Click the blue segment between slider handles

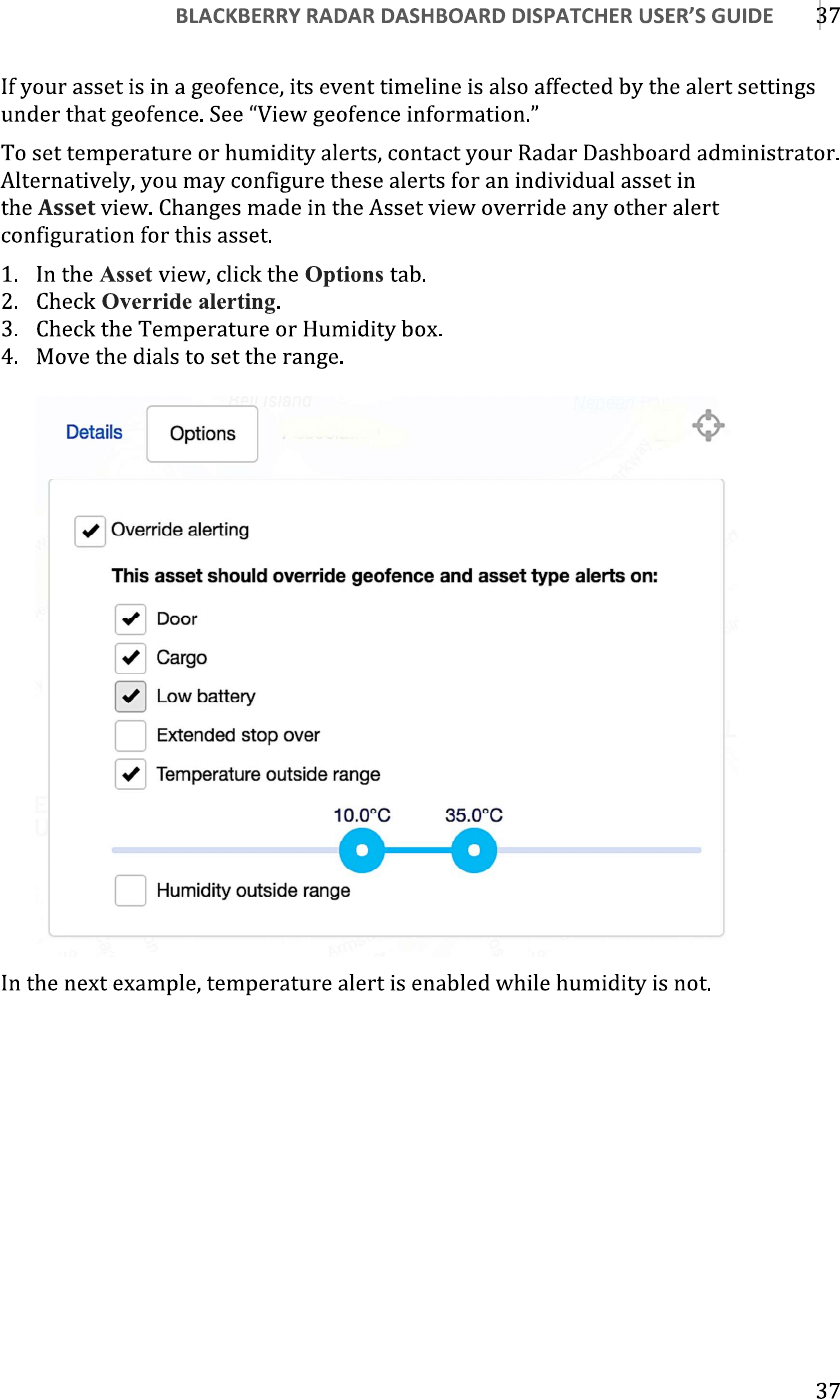418,851
